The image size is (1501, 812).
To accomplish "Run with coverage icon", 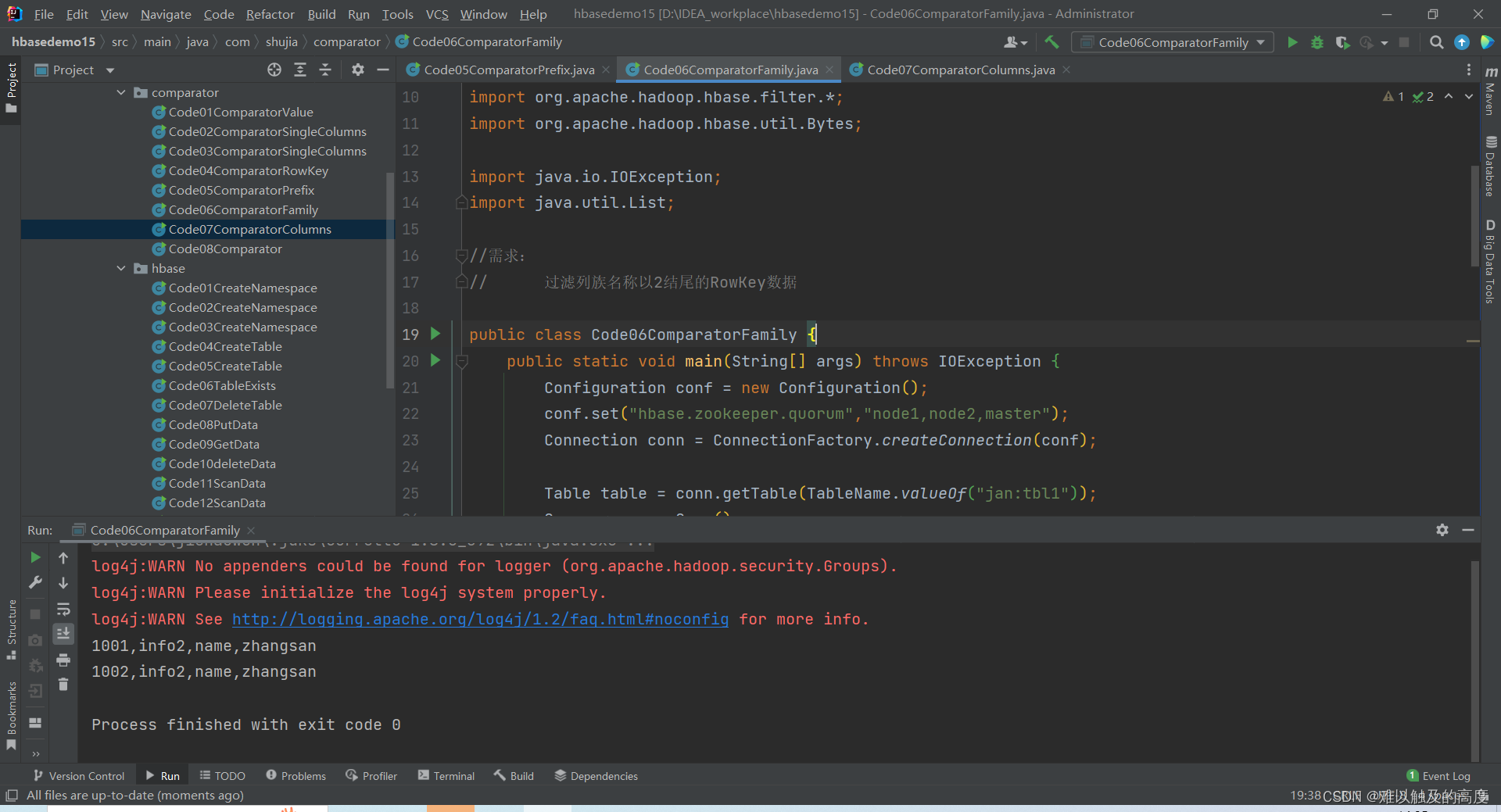I will [1342, 42].
